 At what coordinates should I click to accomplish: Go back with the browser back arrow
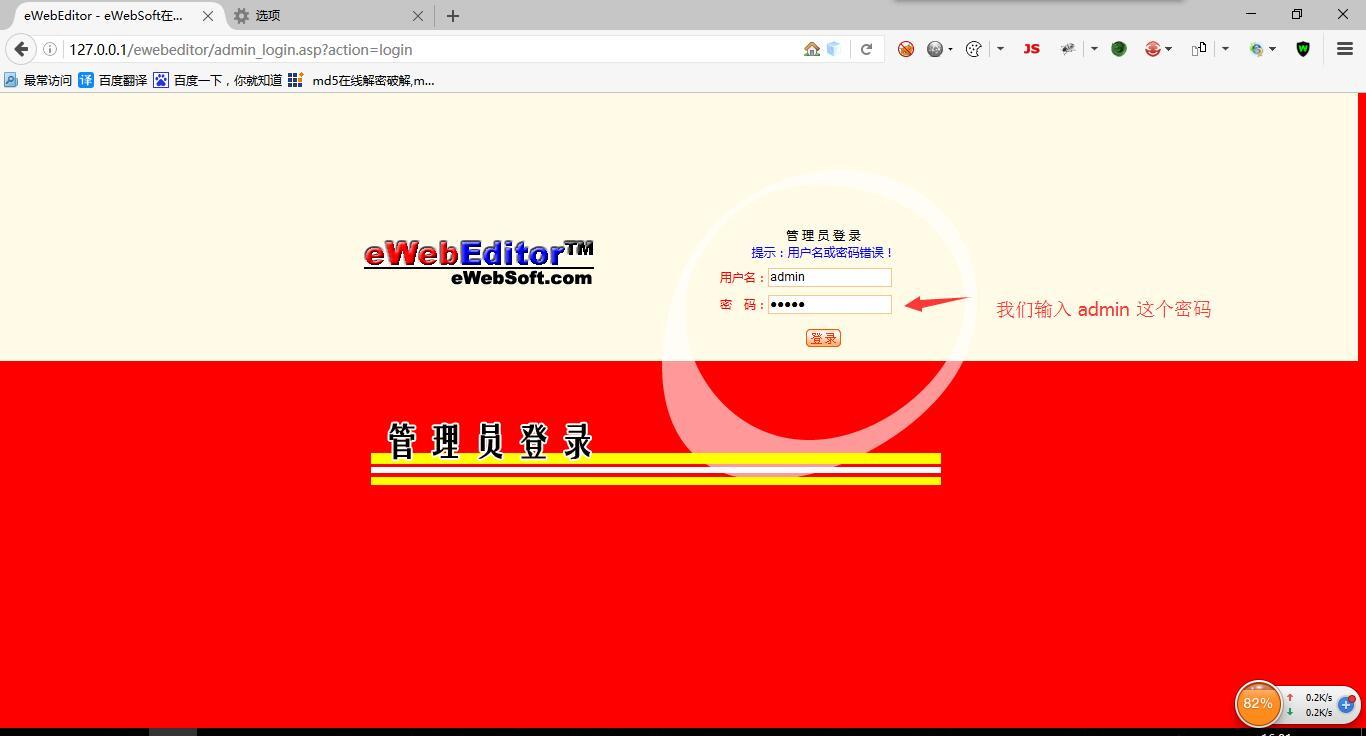coord(21,49)
